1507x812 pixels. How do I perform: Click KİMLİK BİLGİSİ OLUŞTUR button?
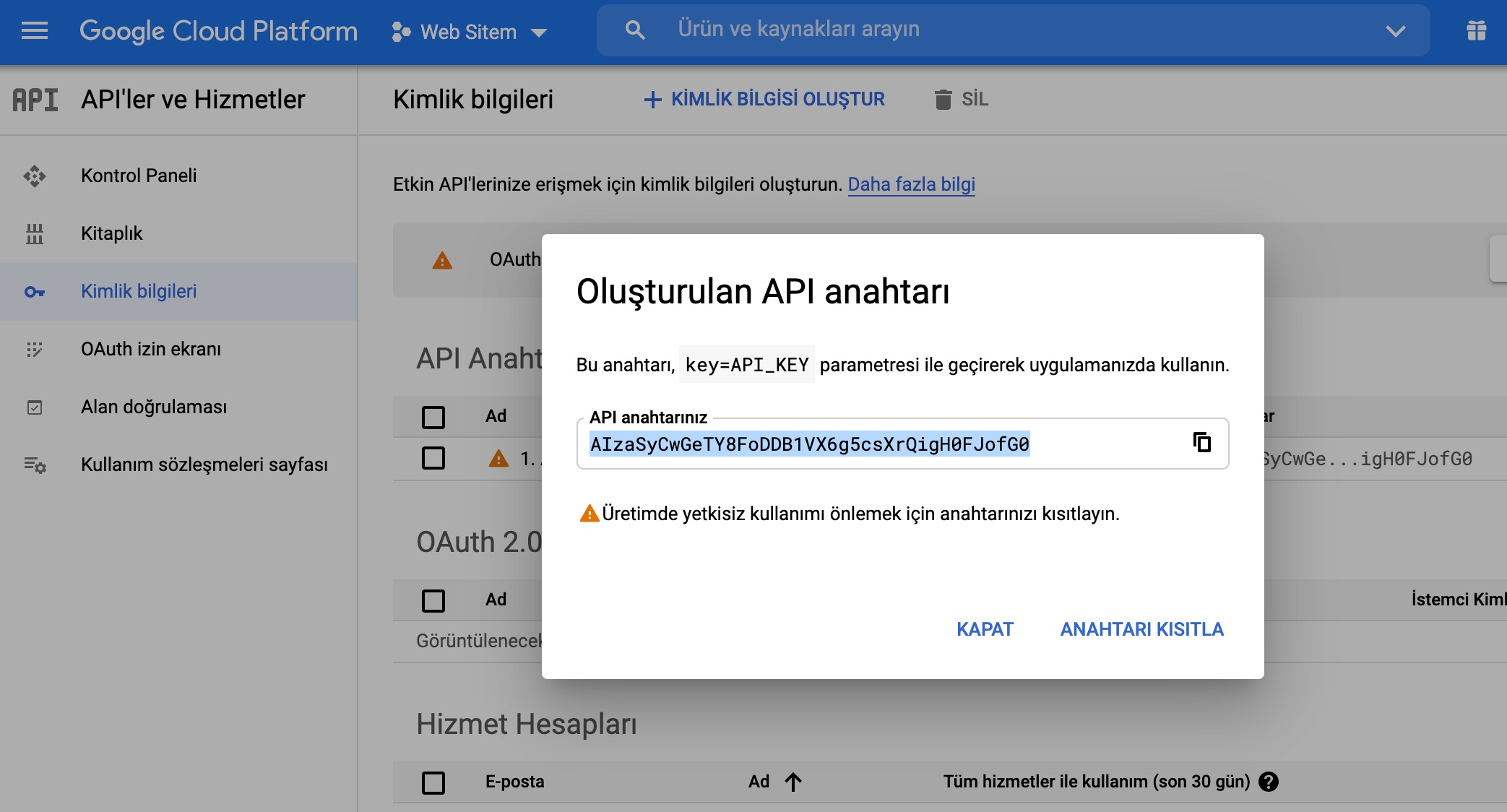(x=764, y=99)
